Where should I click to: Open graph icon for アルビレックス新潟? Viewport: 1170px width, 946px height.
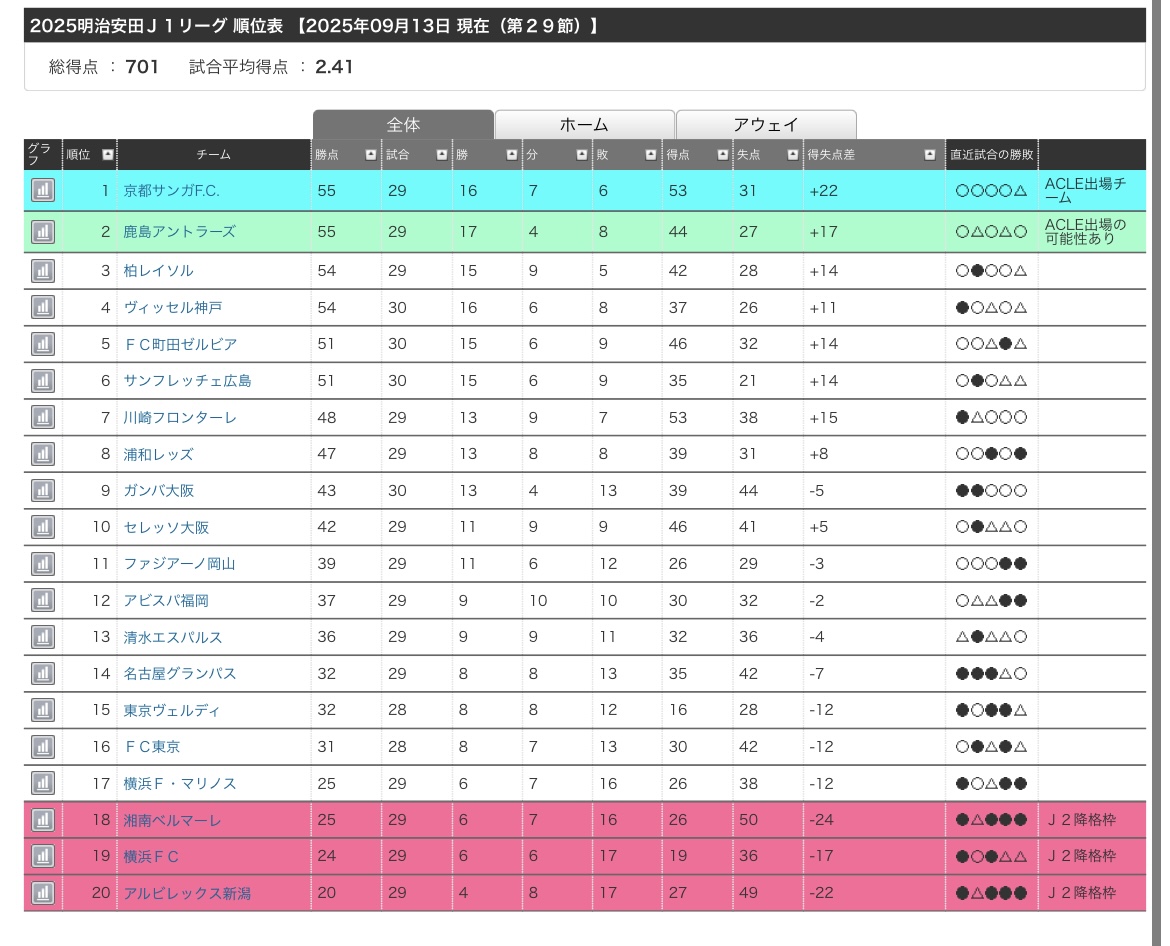42,892
